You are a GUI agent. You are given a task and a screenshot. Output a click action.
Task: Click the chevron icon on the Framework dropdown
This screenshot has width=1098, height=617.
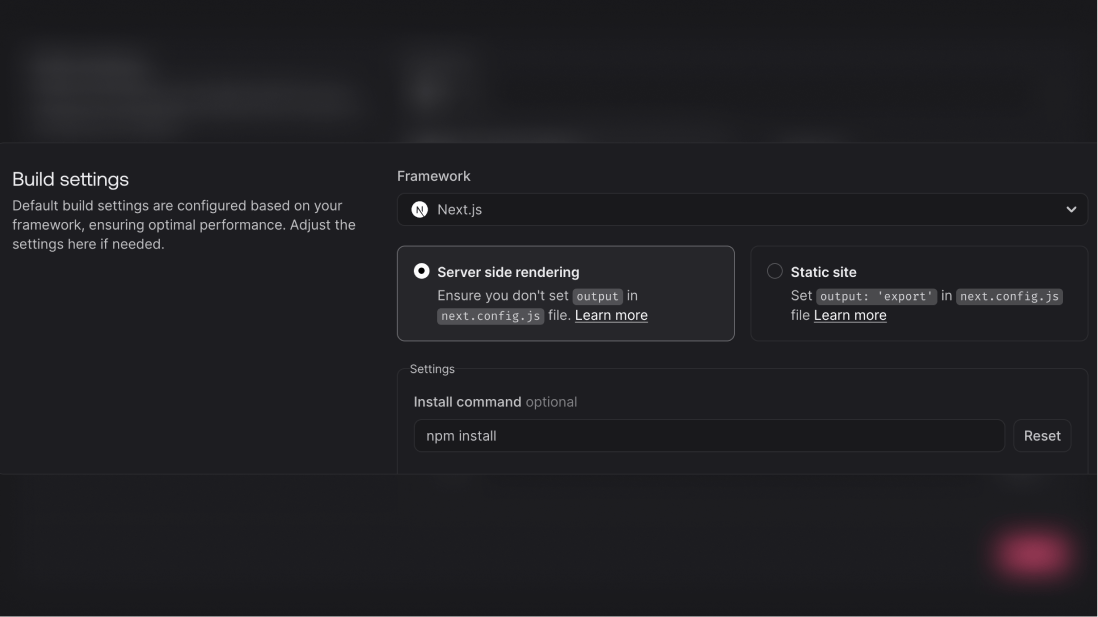[x=1072, y=209]
